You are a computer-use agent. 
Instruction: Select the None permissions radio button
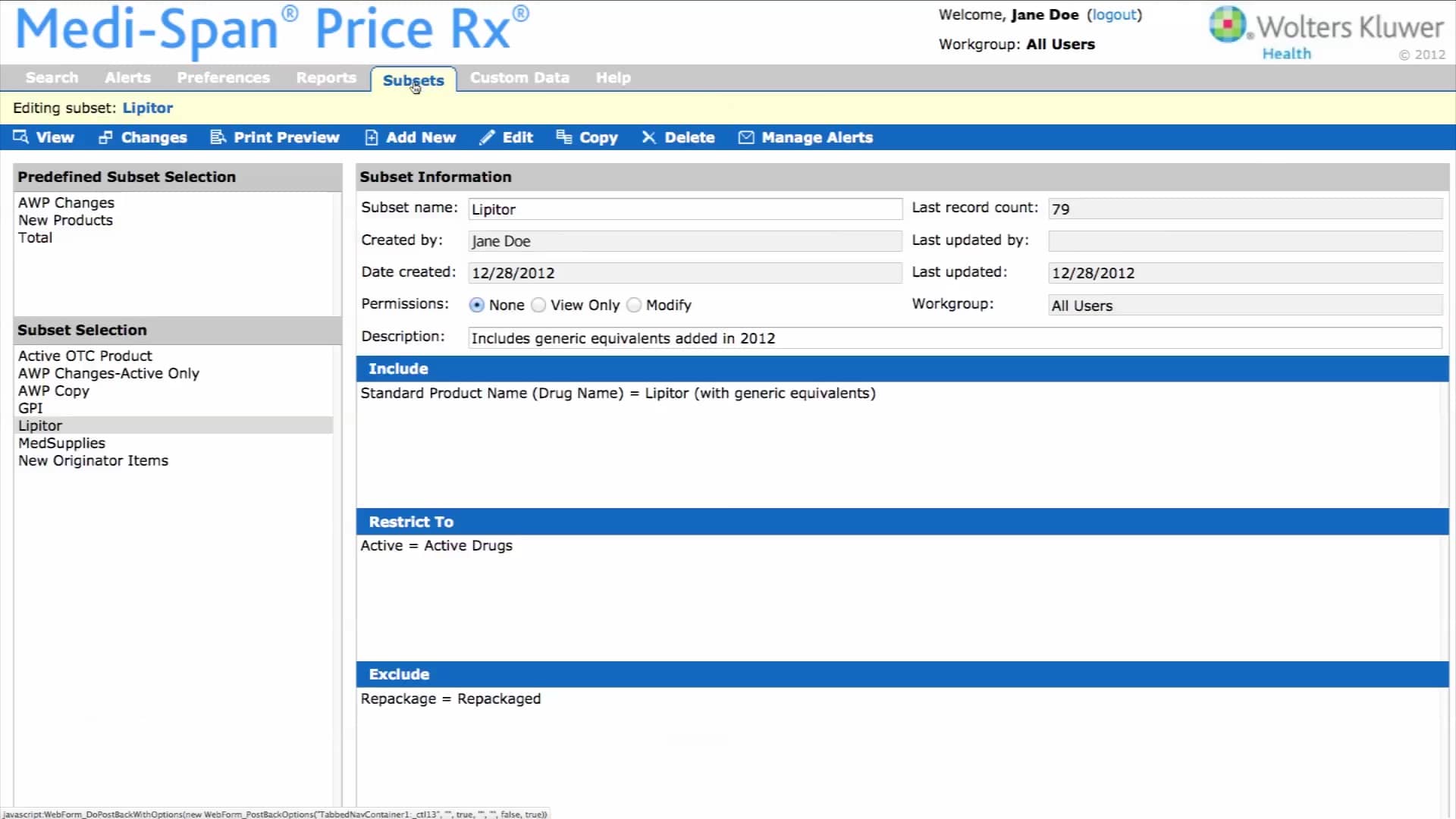click(477, 305)
